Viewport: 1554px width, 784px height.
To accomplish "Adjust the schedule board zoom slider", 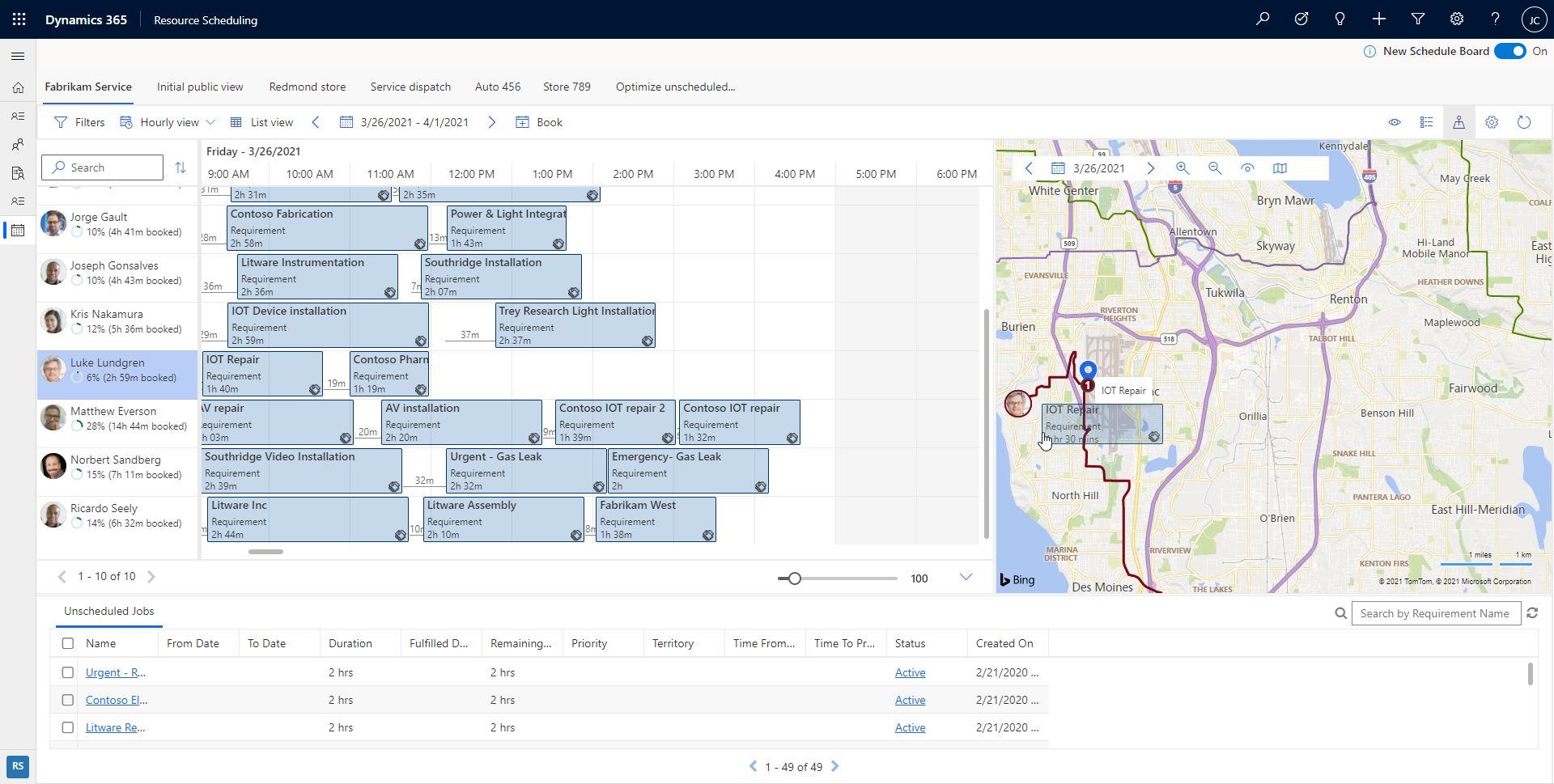I will click(x=794, y=578).
